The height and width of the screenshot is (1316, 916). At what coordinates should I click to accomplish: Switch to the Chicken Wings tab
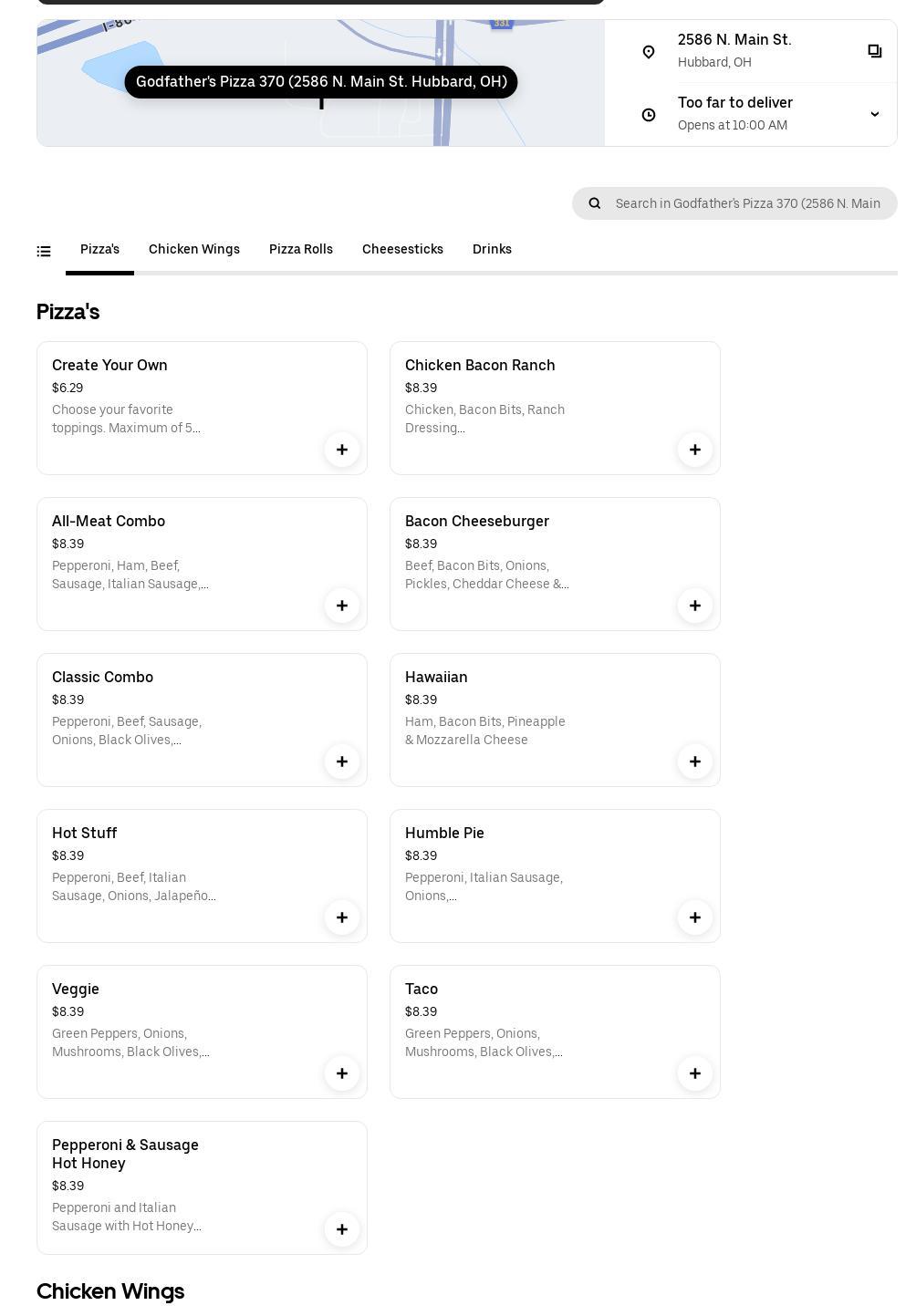194,249
